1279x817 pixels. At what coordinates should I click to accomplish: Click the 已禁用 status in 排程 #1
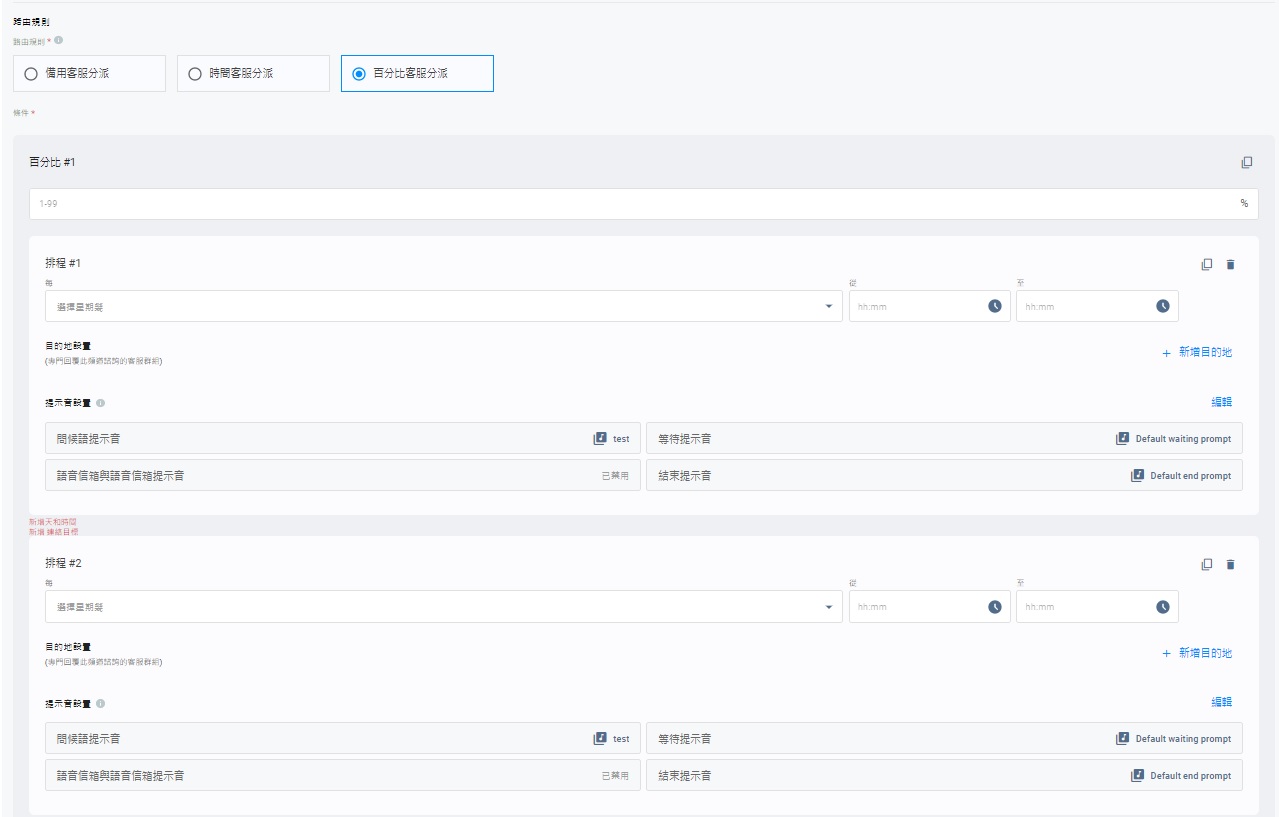[615, 476]
